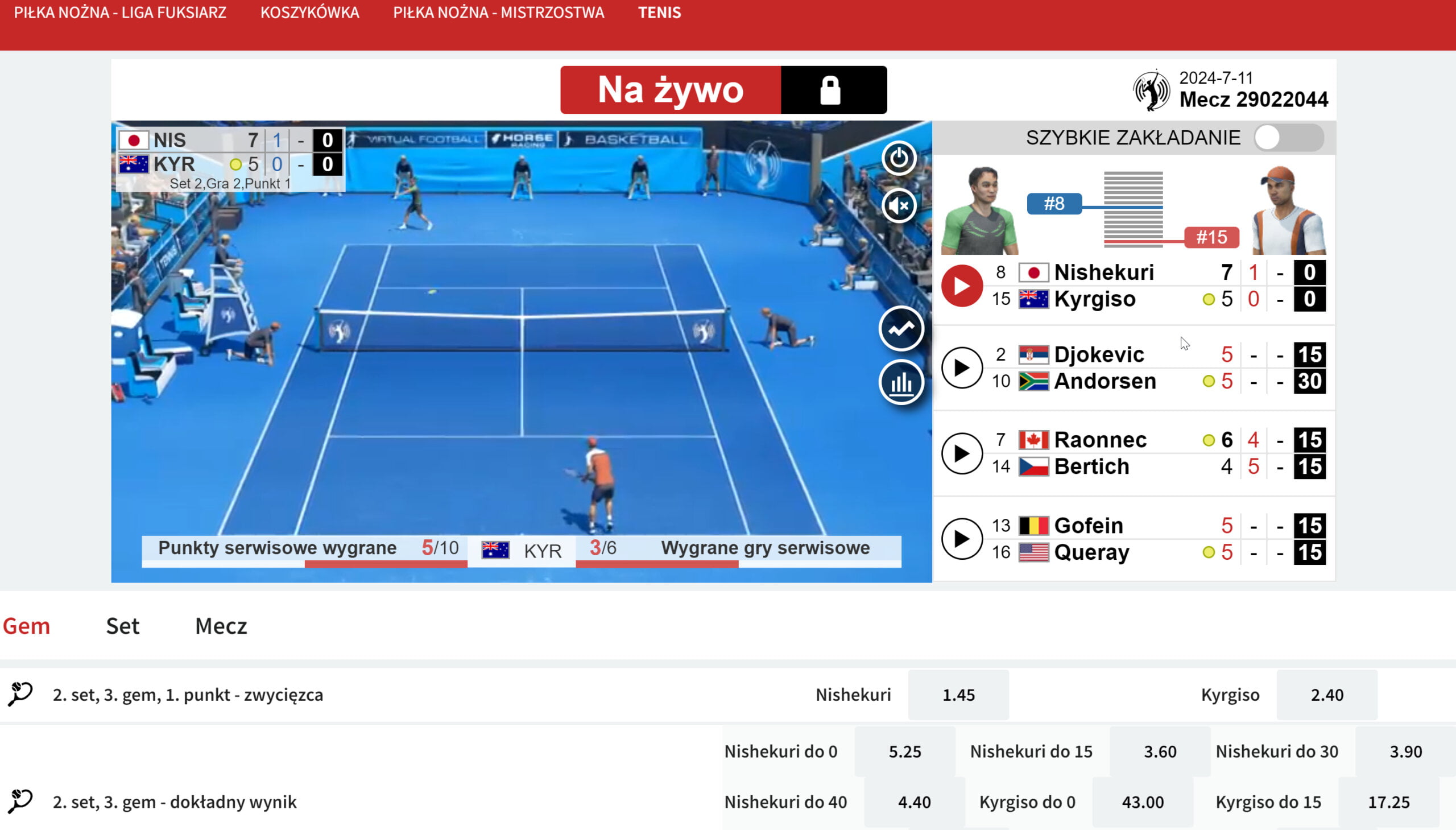Select Kyrgiso odds 2.40
Screen dimensions: 1456x830
1327,695
